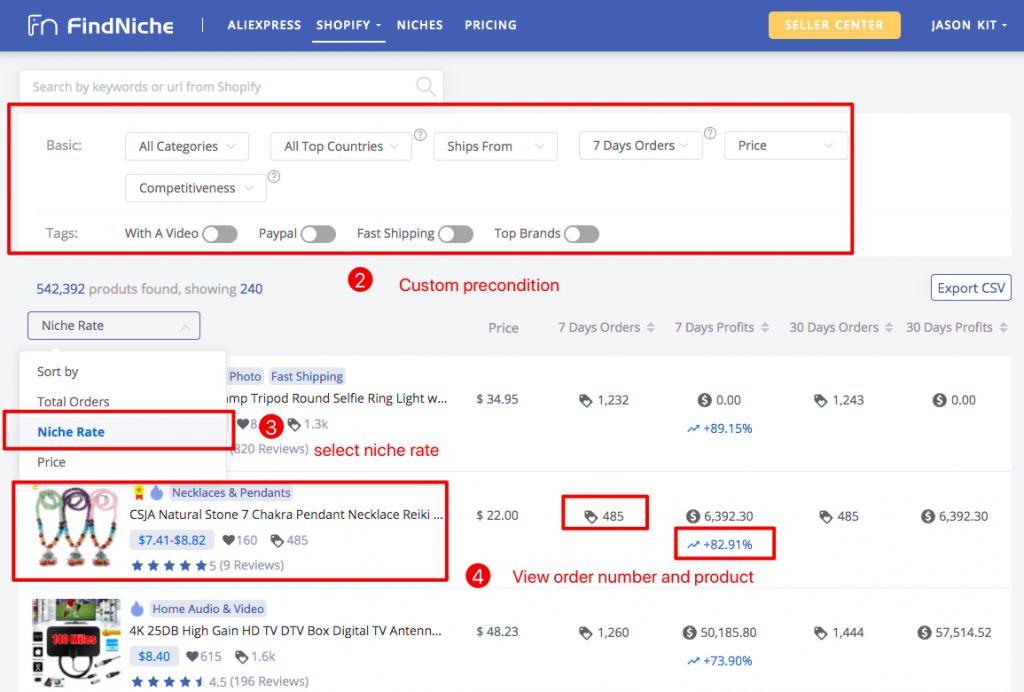This screenshot has height=692, width=1024.
Task: Click the SELLER CENTER button
Action: click(834, 25)
